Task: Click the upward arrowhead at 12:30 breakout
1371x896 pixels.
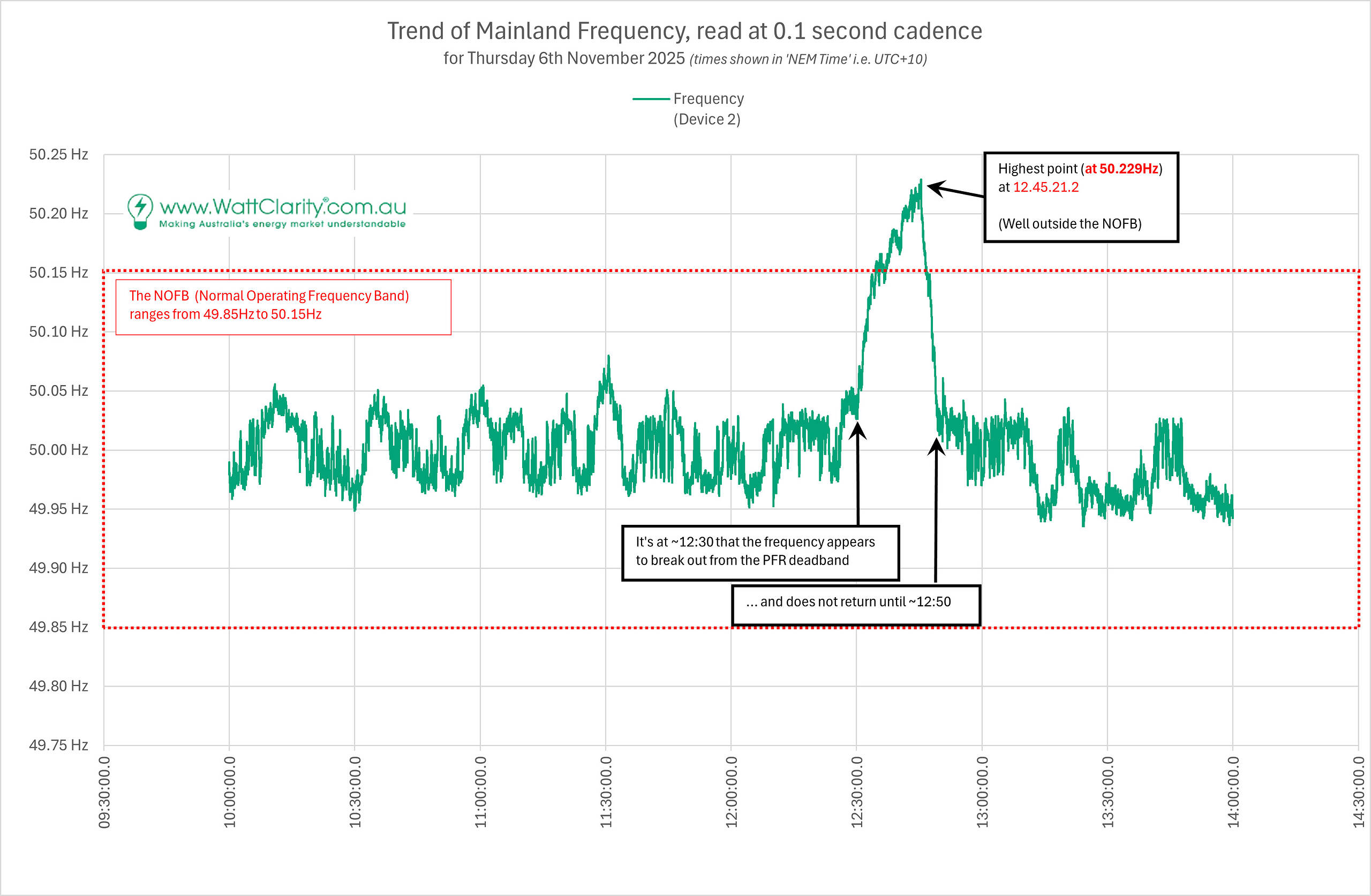Action: (x=857, y=430)
